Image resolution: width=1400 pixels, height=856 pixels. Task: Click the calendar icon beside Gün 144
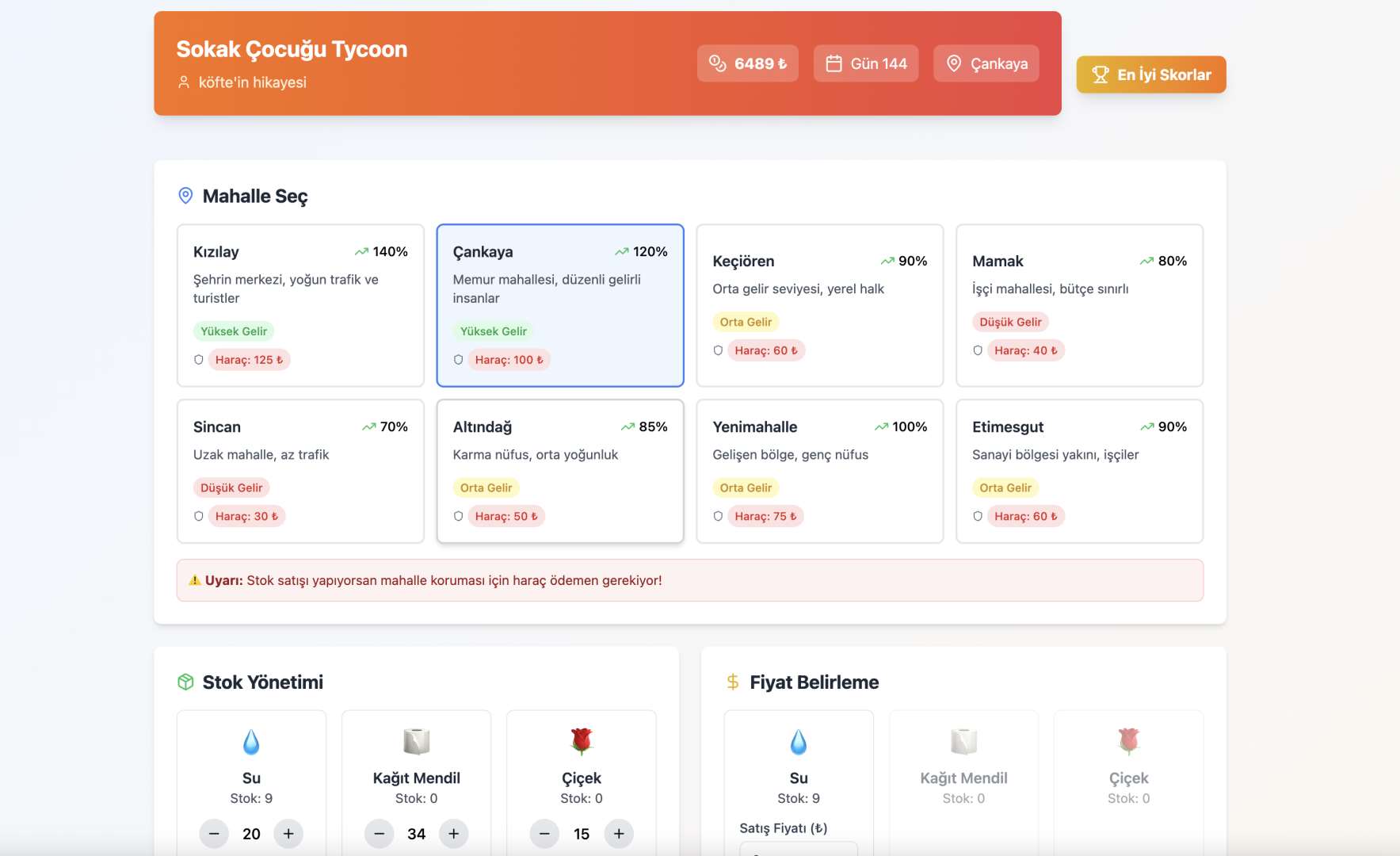click(834, 63)
